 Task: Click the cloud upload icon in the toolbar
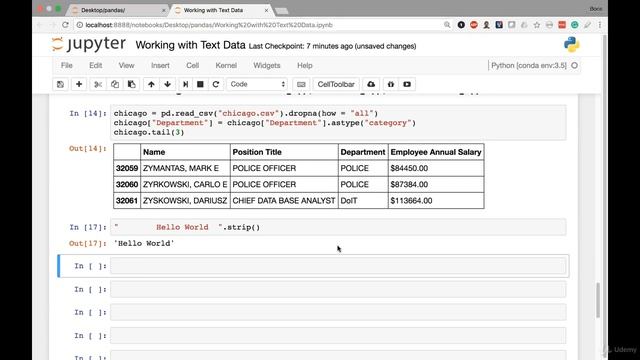(x=371, y=84)
